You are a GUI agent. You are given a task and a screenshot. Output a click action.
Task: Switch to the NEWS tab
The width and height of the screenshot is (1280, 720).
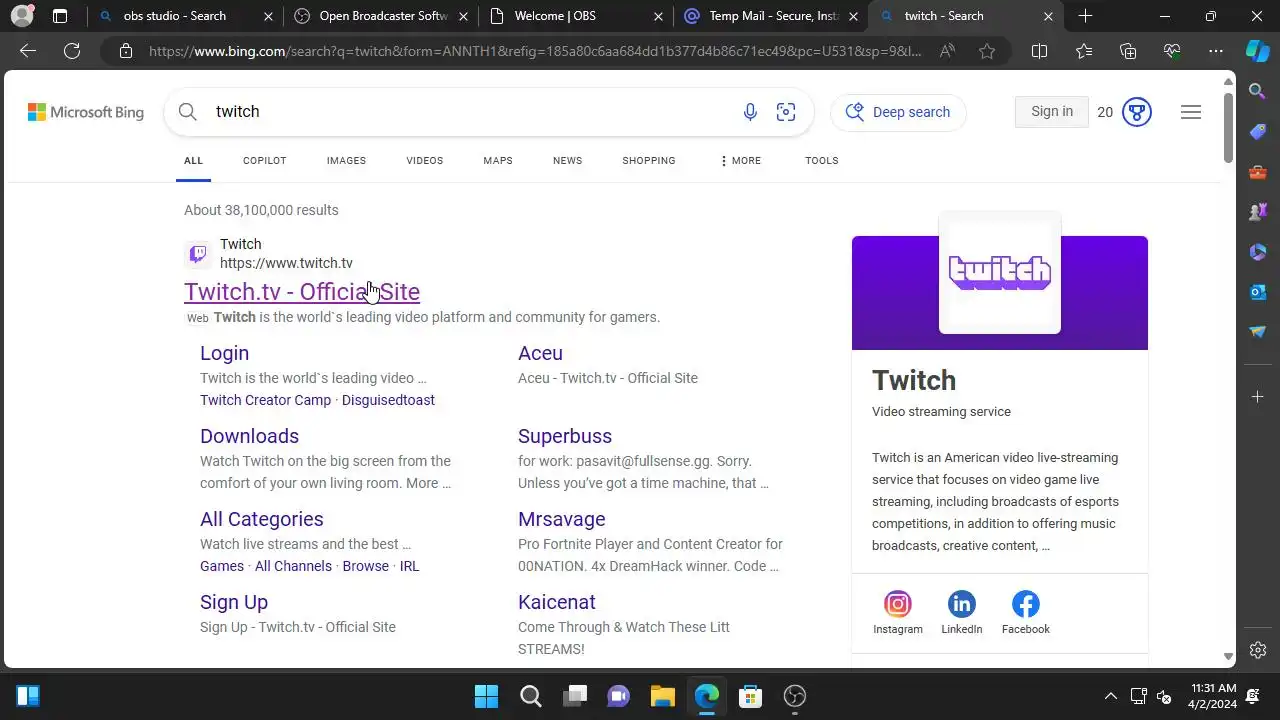click(567, 160)
